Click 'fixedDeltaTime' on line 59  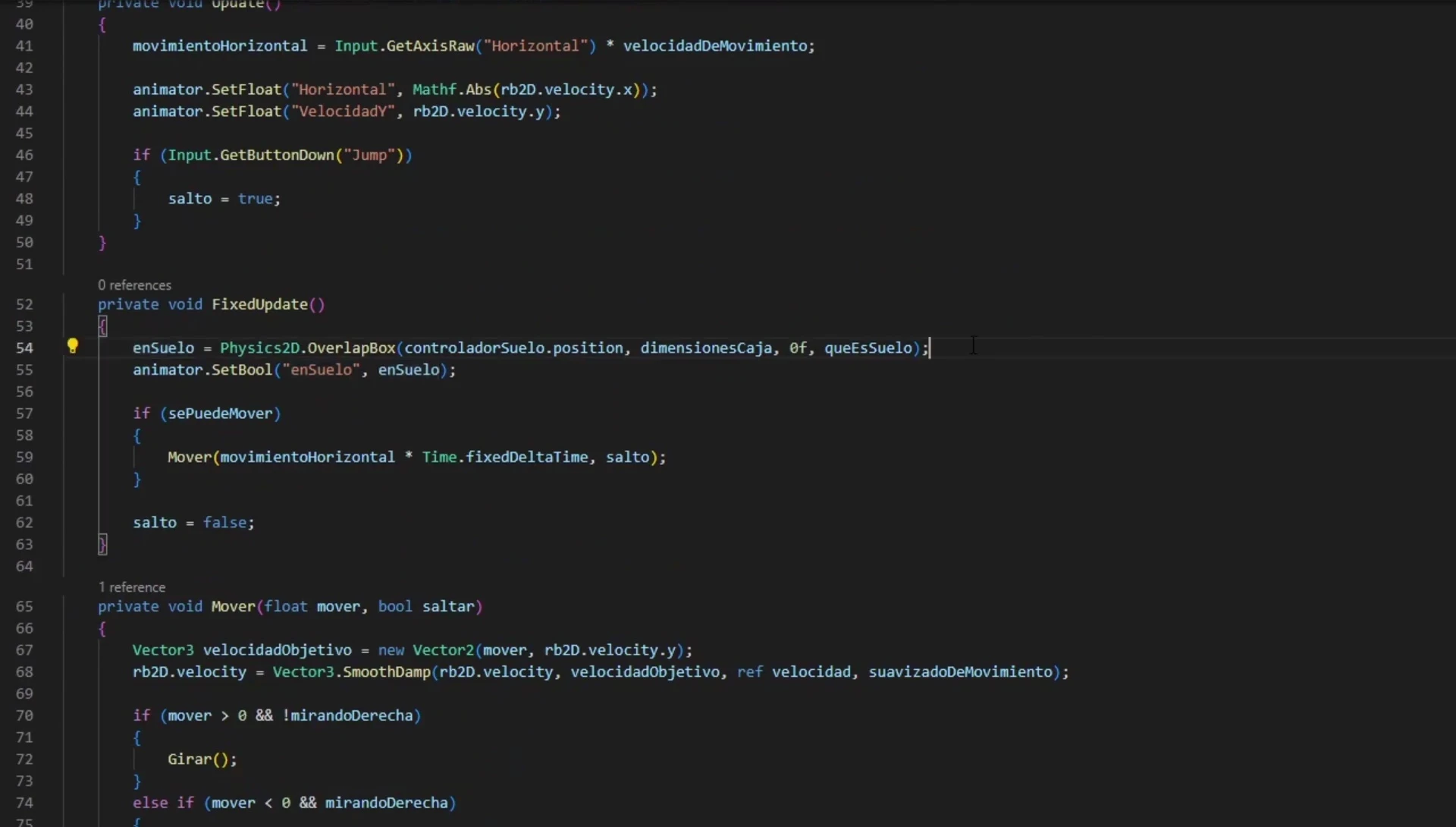[527, 457]
